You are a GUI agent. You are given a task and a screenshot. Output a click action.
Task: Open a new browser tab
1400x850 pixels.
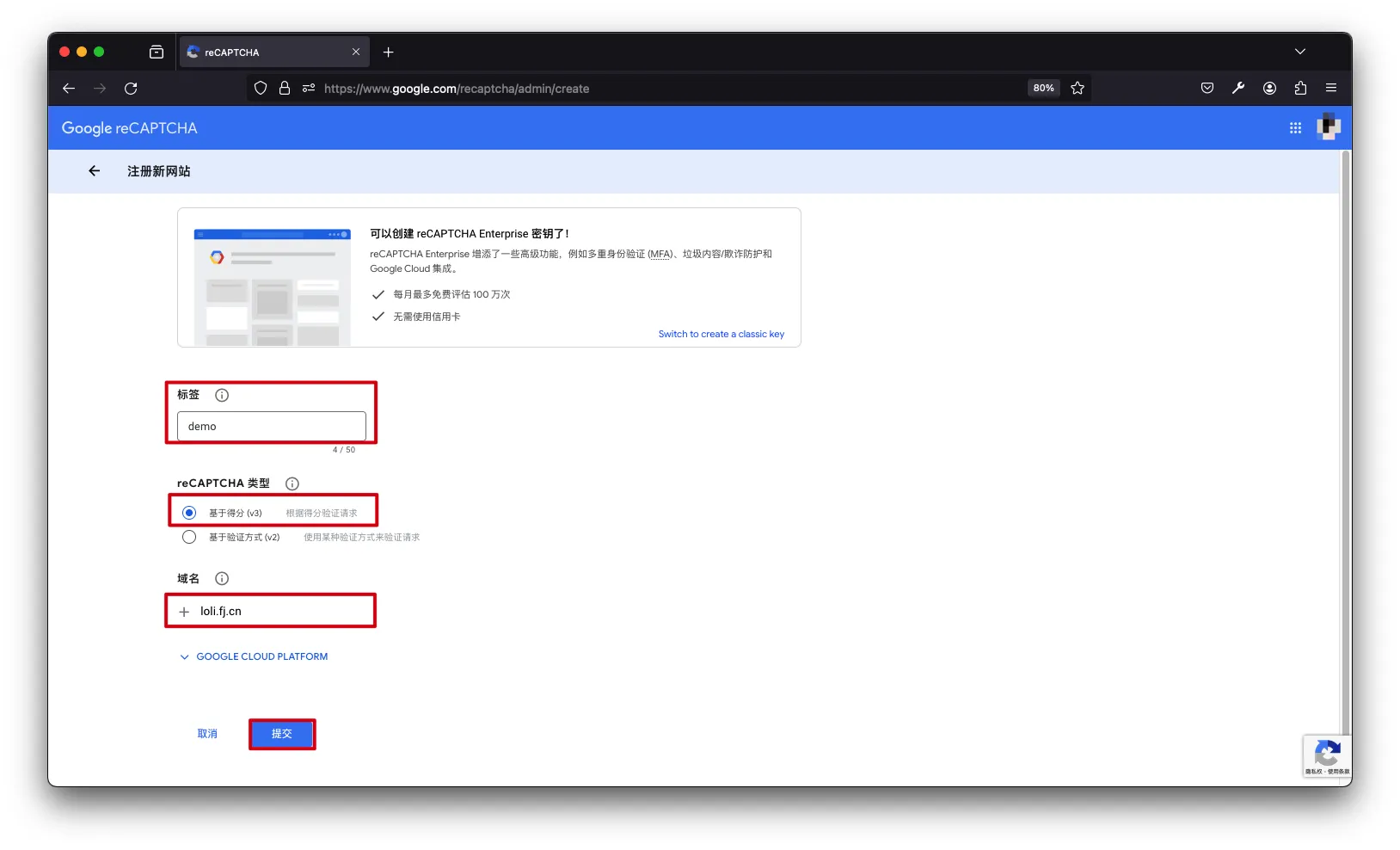[x=389, y=52]
